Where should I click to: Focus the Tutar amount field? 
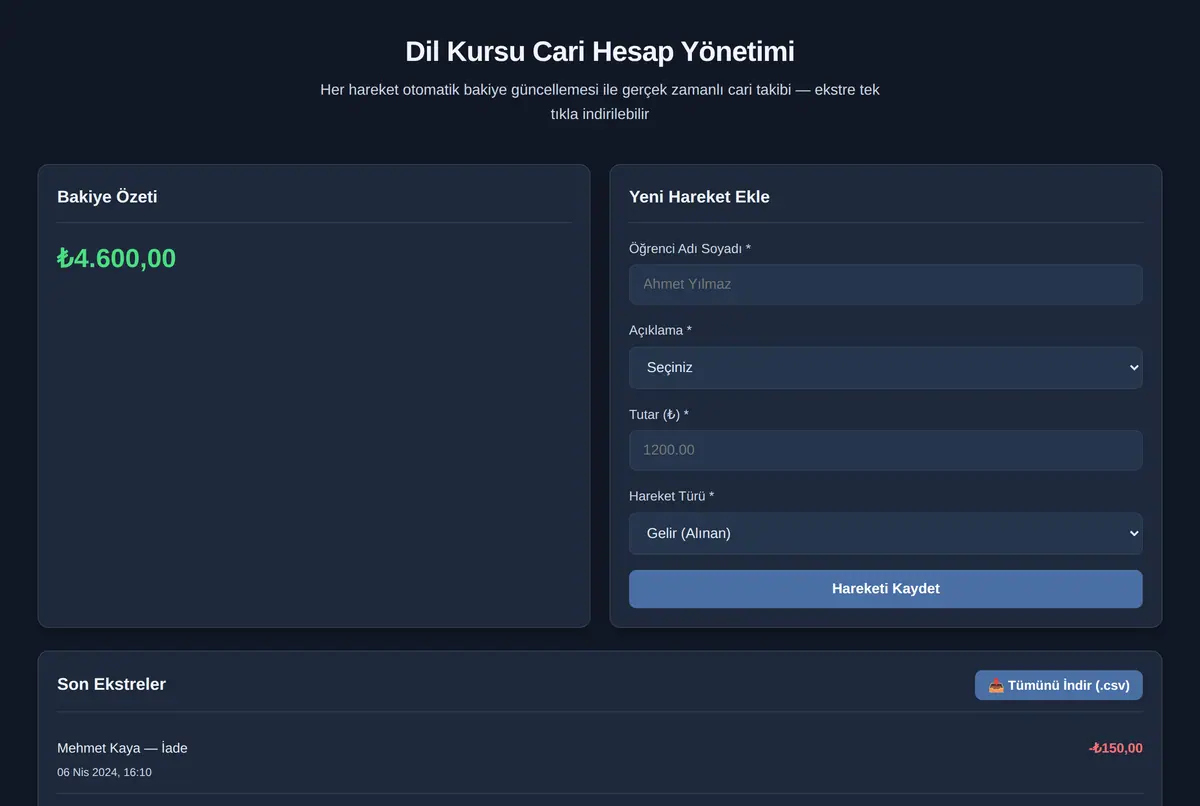click(x=885, y=450)
